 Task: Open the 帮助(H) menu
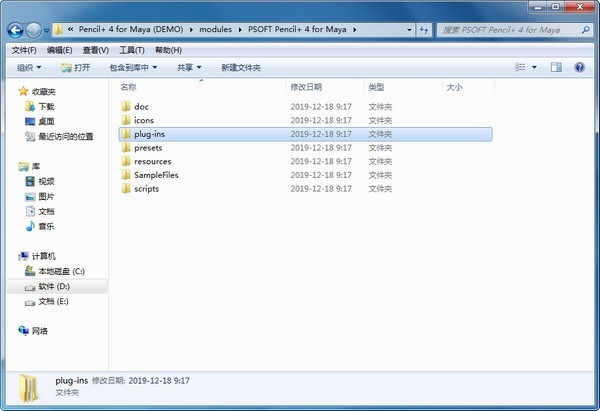point(168,50)
